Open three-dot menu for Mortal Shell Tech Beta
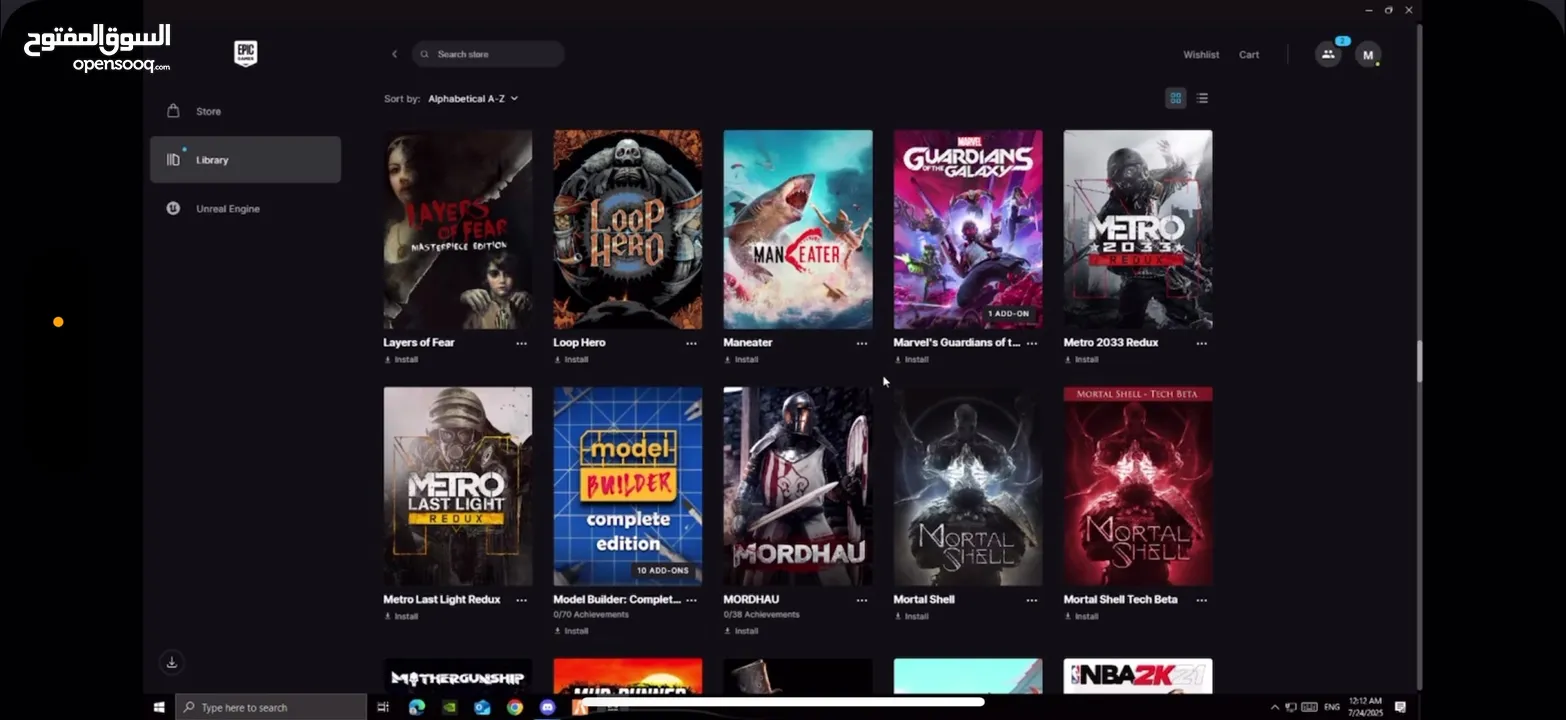The width and height of the screenshot is (1566, 720). click(1201, 600)
